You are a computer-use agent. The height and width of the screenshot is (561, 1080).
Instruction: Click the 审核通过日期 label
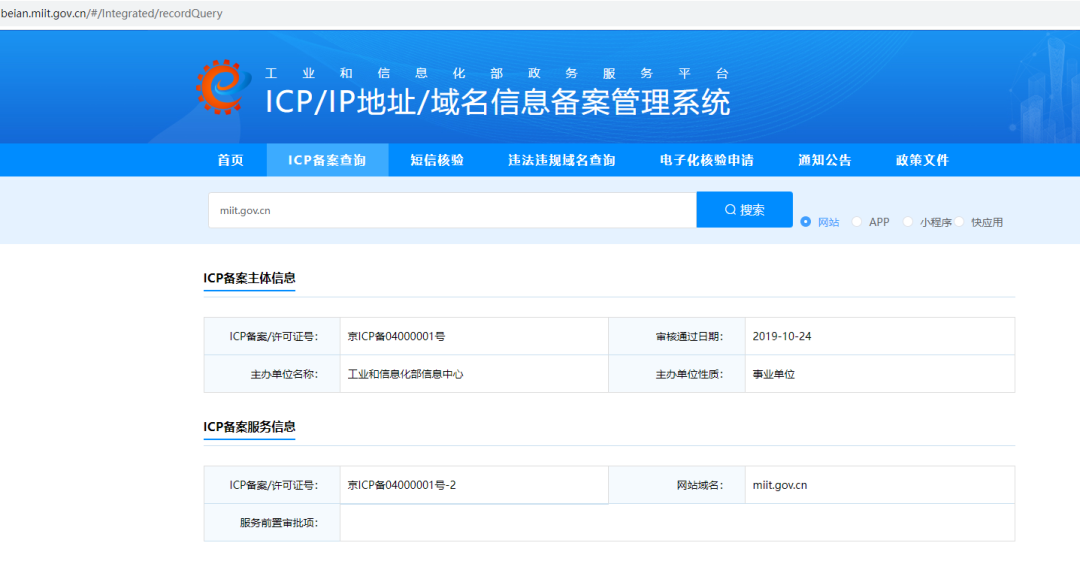[689, 336]
